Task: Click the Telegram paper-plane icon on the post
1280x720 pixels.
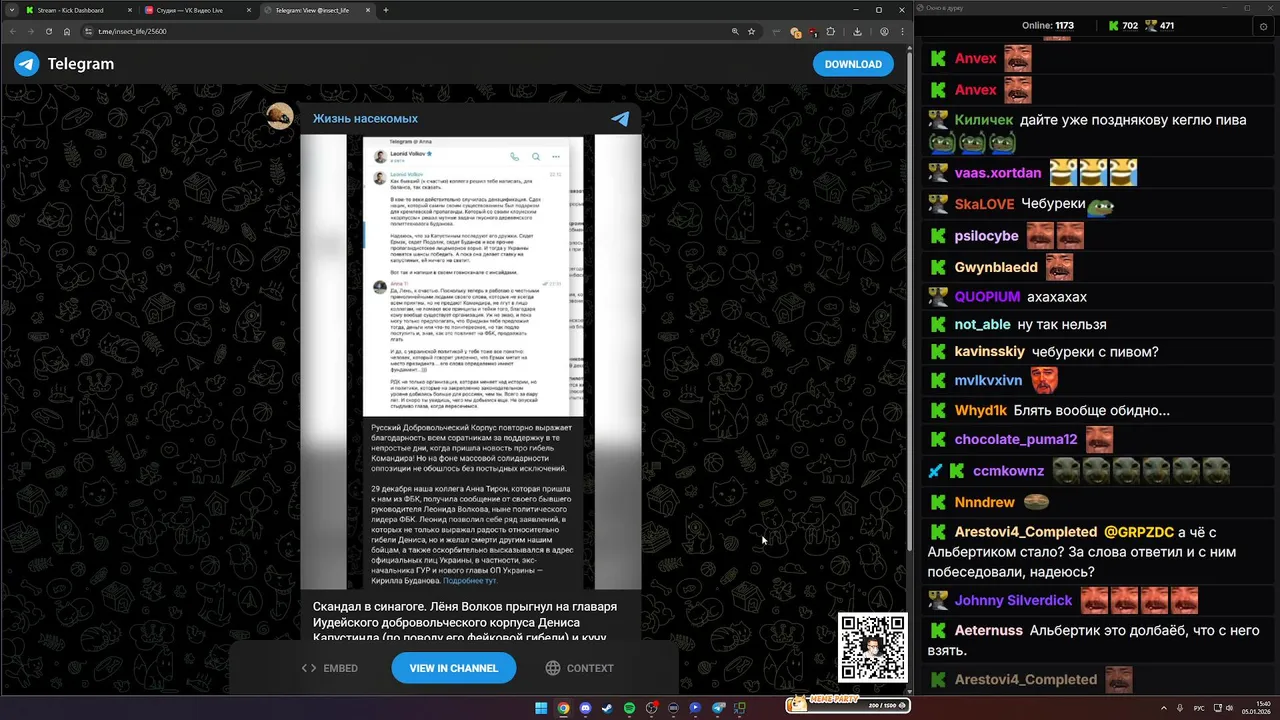Action: 620,119
